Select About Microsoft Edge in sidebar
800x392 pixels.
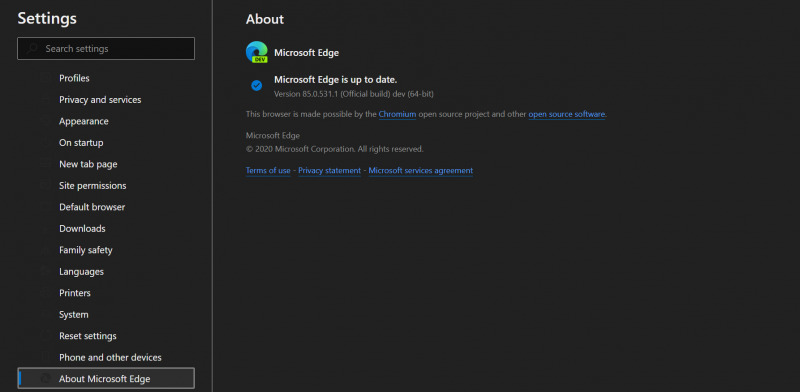click(x=106, y=378)
